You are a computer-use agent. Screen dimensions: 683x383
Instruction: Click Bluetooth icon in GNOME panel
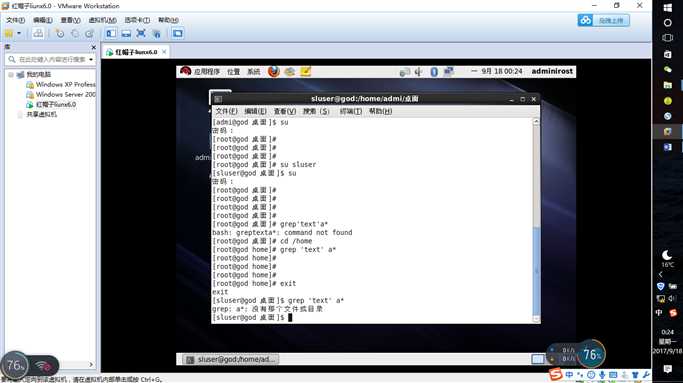click(x=434, y=72)
